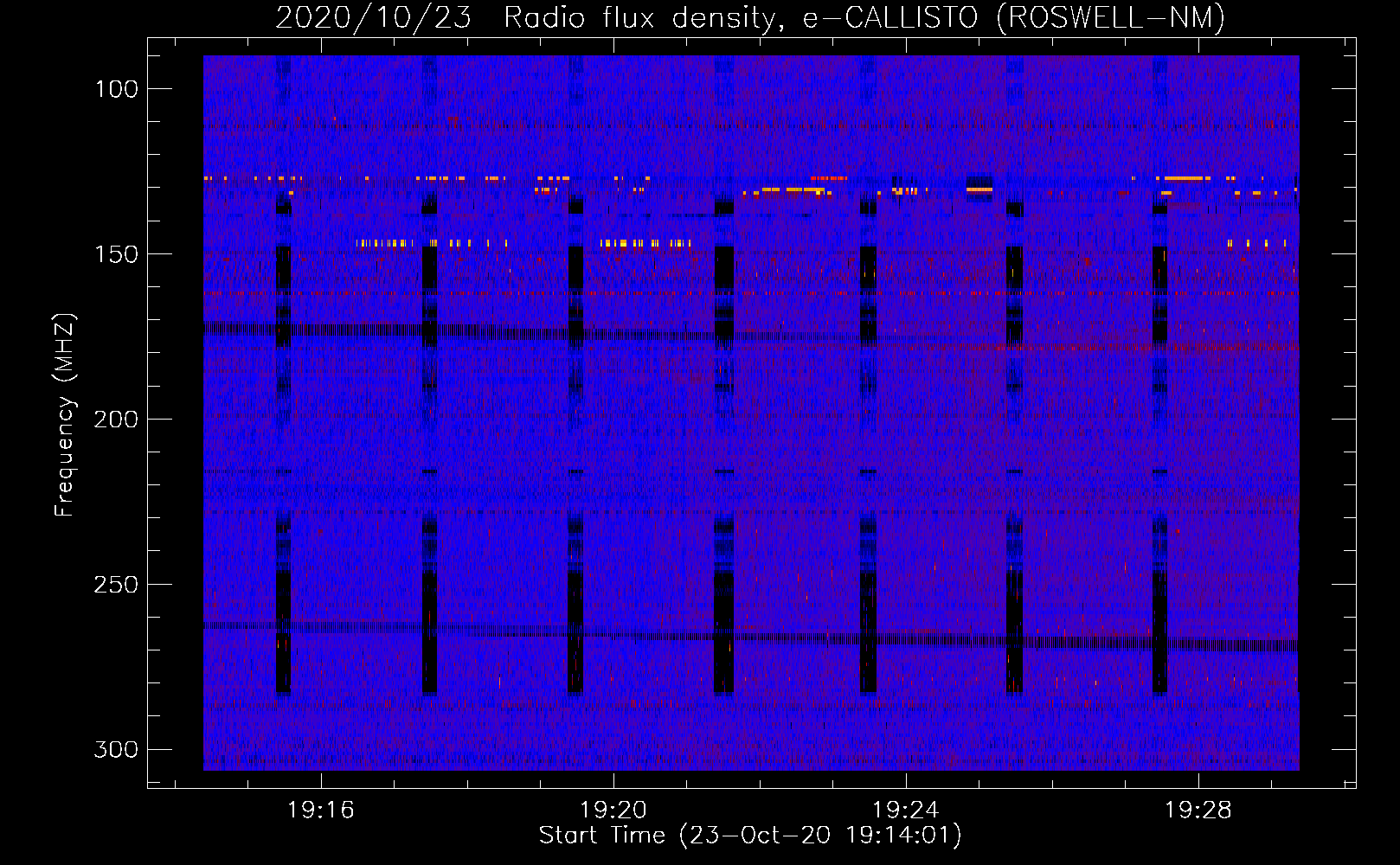Click the 100 frequency tick label
1400x865 pixels.
click(116, 89)
